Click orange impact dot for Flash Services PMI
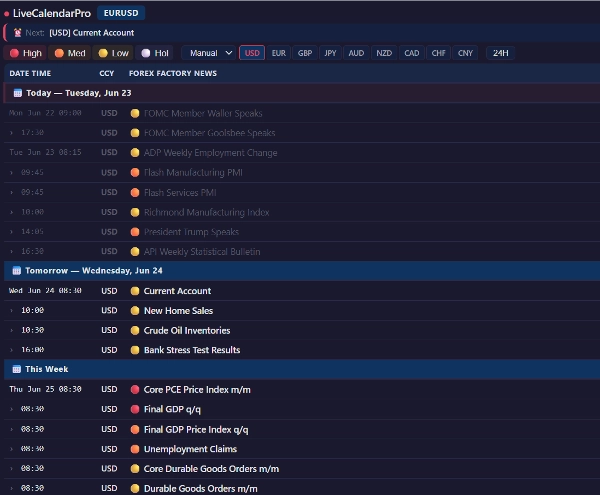The width and height of the screenshot is (600, 495). tap(135, 192)
